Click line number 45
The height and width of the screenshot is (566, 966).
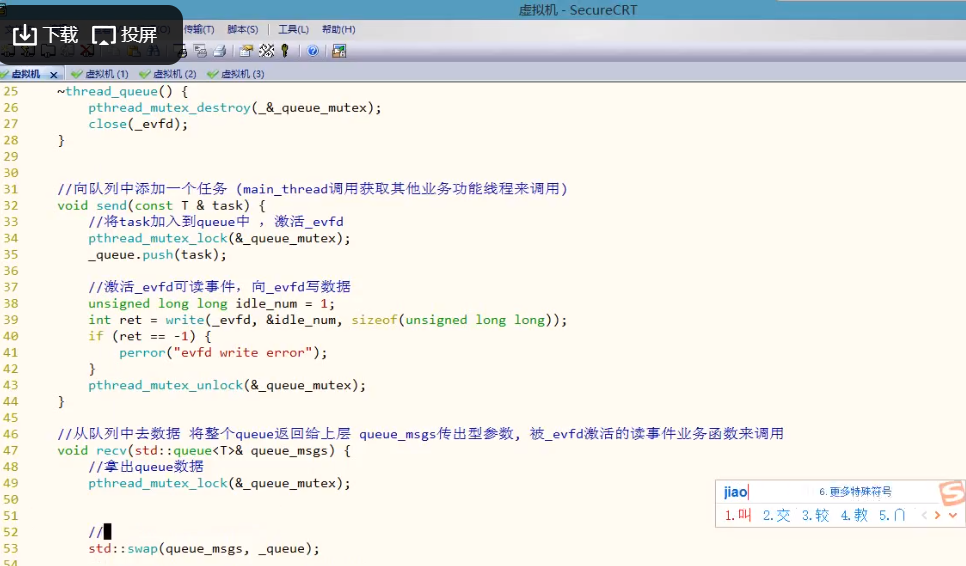pos(10,418)
